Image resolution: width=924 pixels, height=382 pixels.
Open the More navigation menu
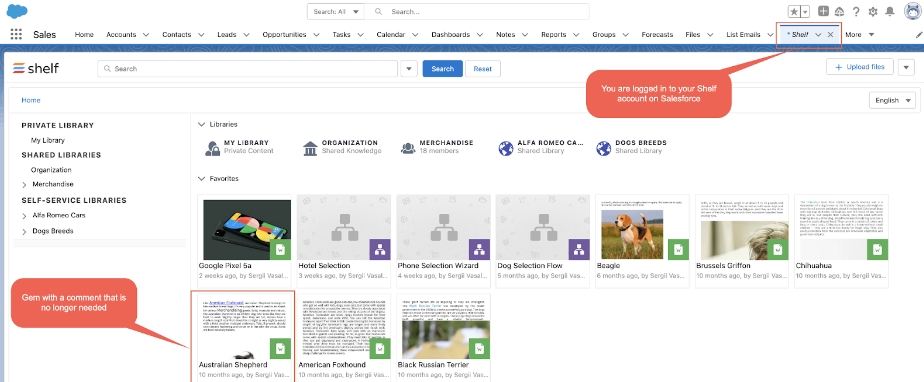point(859,35)
